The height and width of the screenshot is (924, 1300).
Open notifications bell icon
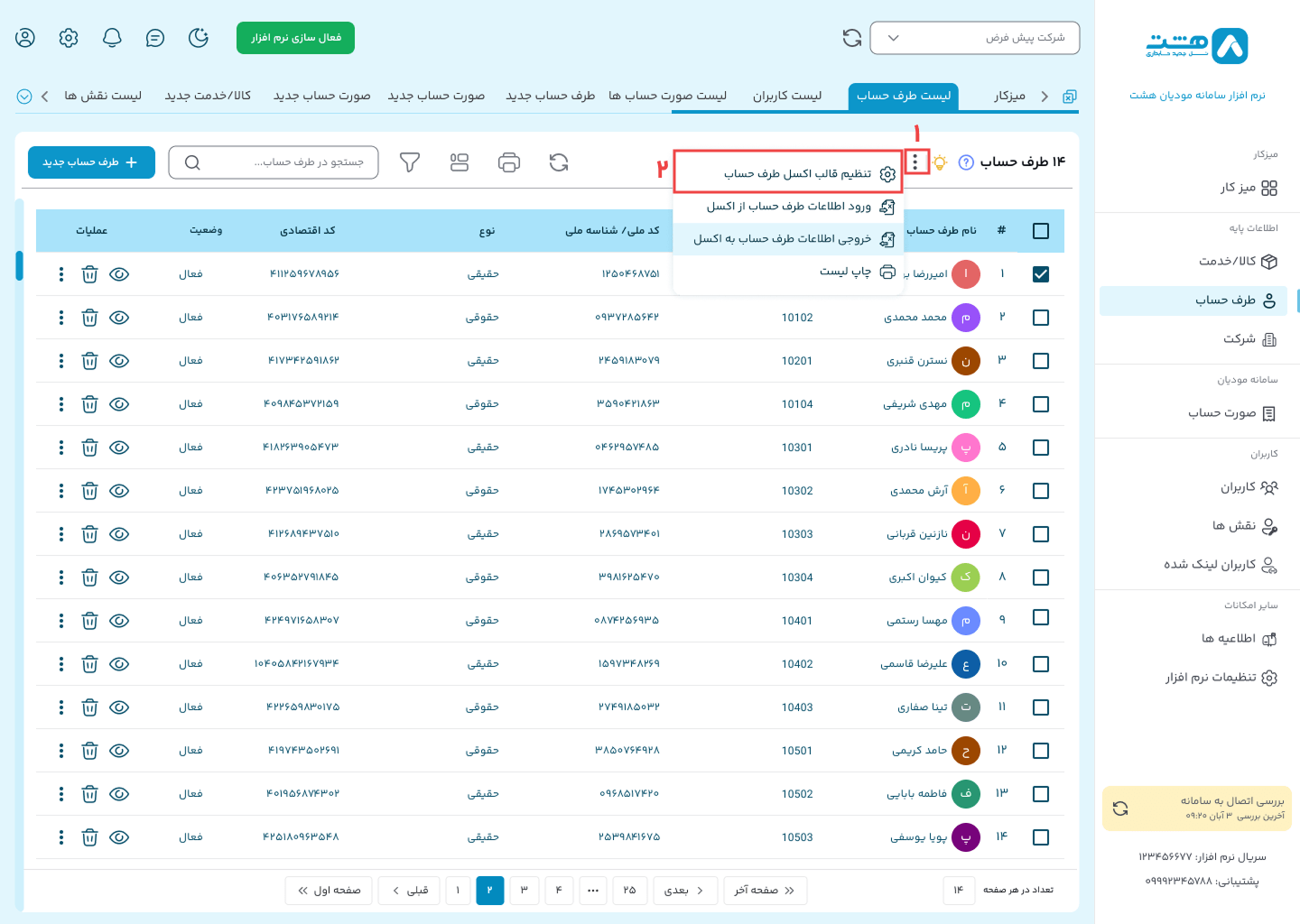point(112,38)
